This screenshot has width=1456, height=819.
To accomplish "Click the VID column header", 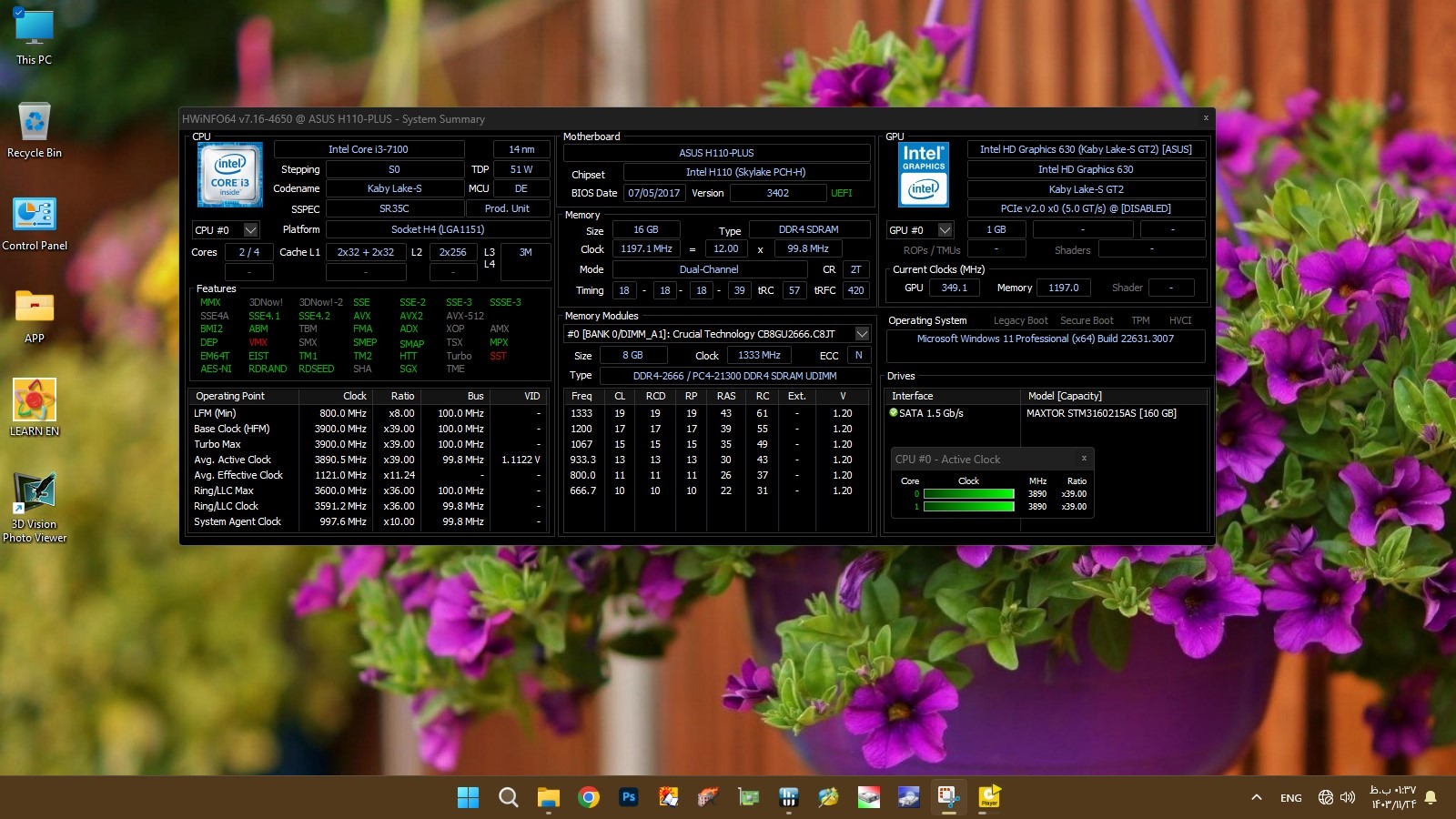I will [x=520, y=396].
